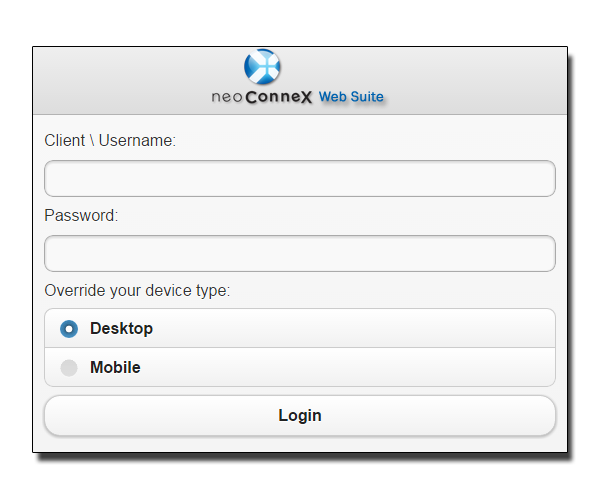Click the large X letter in ConneX
Image resolution: width=600 pixels, height=500 pixels.
305,98
